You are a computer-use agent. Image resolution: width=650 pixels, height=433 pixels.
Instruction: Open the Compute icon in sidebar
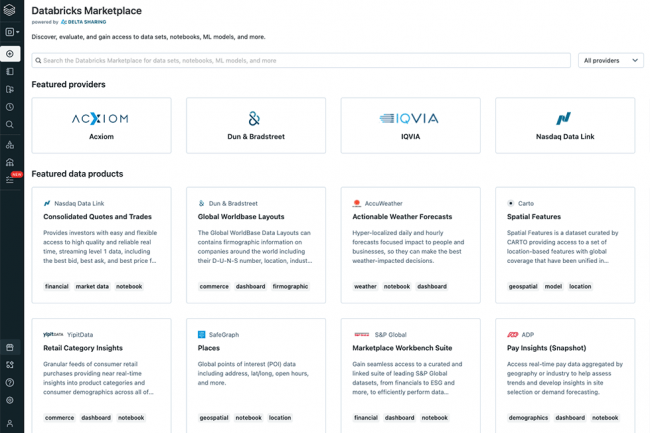tap(10, 162)
